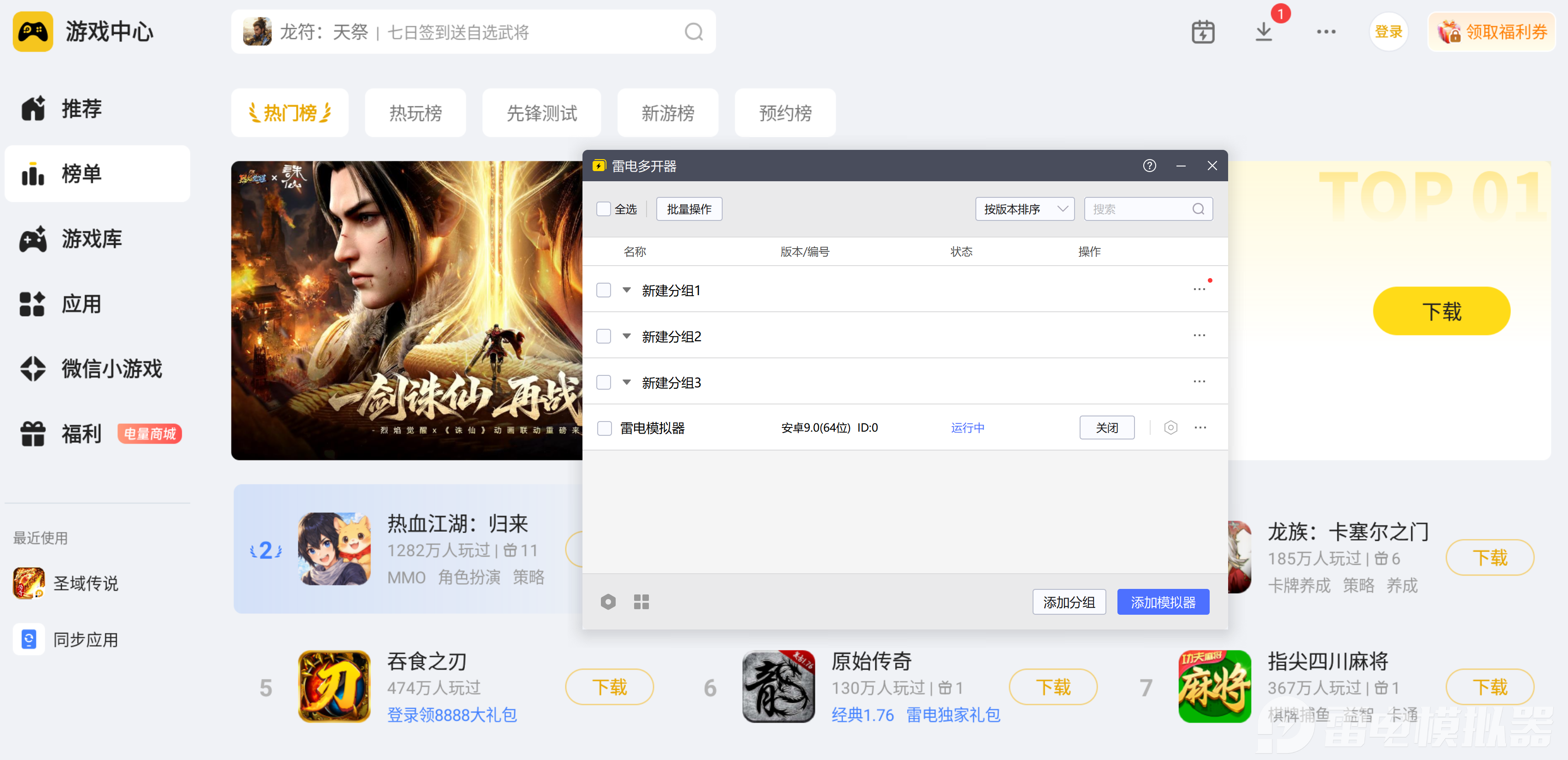This screenshot has width=1568, height=760.
Task: Tick the checkbox for 新建分组1
Action: pyautogui.click(x=603, y=290)
